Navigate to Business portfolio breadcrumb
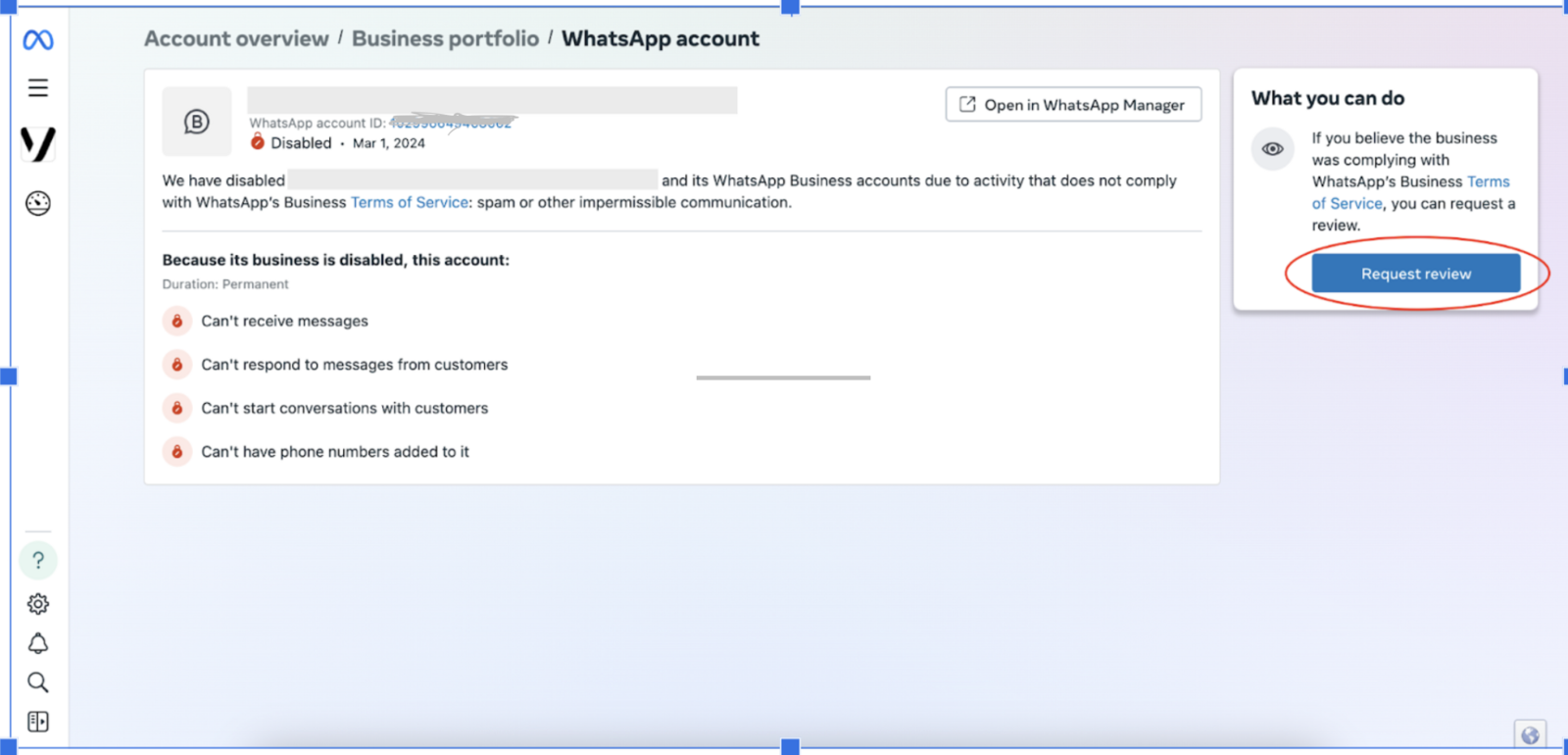This screenshot has height=755, width=1568. pyautogui.click(x=445, y=39)
